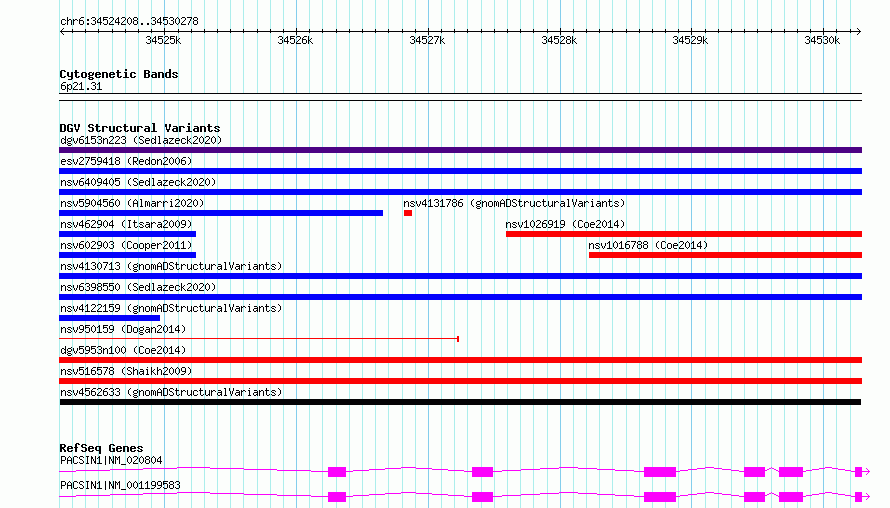
Task: Click the first magenta exon of PACSIN1|NM_020804
Action: 337,472
